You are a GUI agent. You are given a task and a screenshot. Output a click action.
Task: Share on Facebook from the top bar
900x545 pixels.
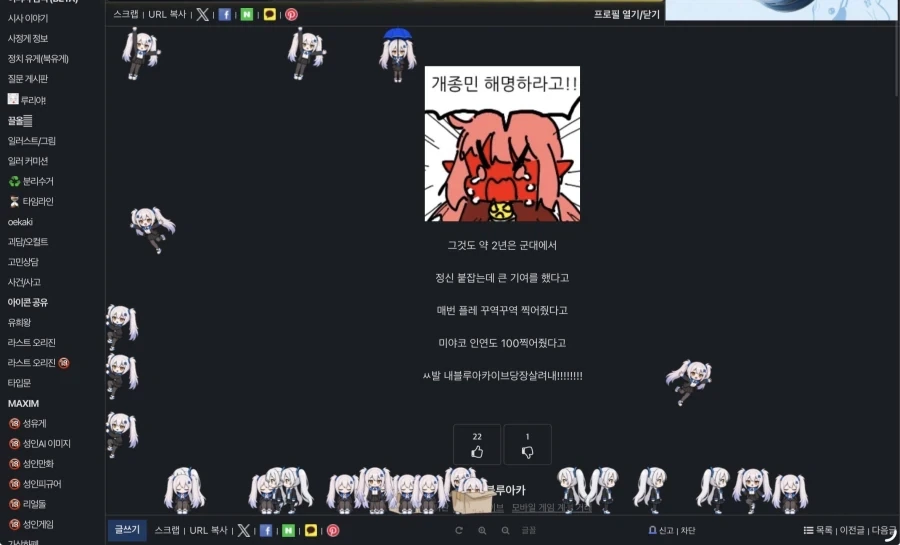[224, 14]
